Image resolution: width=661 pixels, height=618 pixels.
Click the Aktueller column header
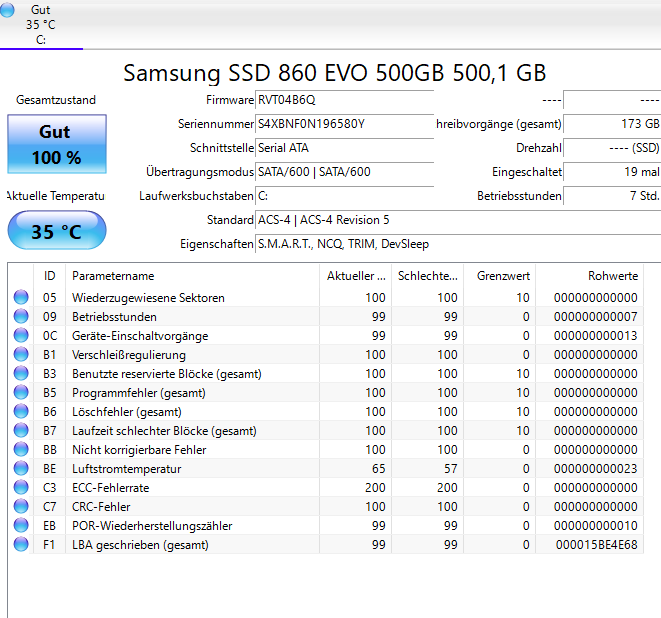[356, 276]
